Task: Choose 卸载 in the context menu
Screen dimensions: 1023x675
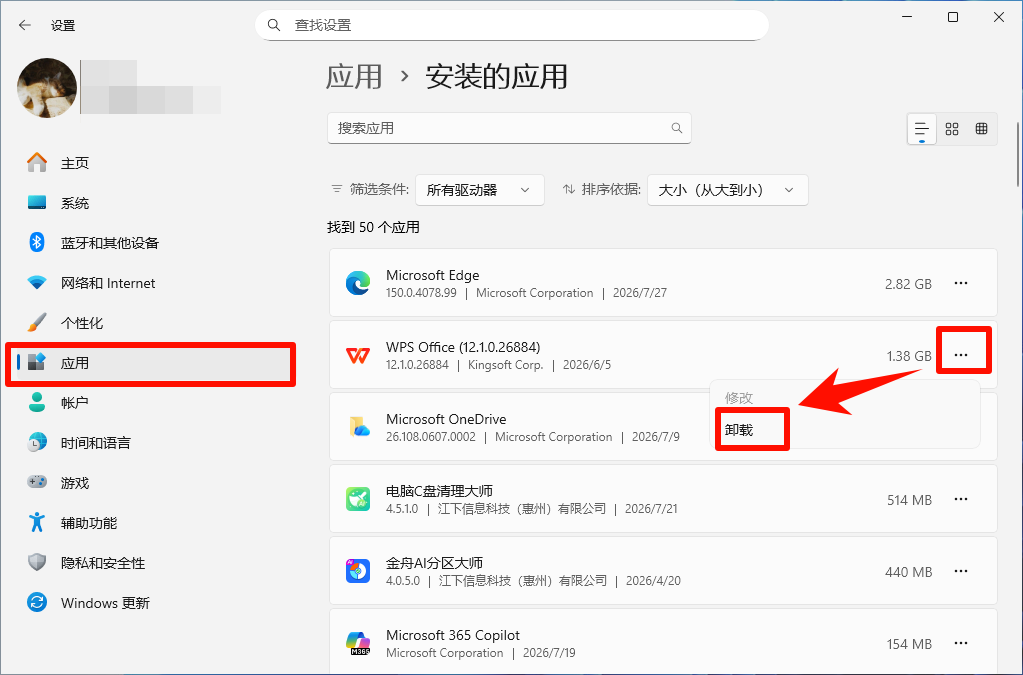Action: coord(739,430)
